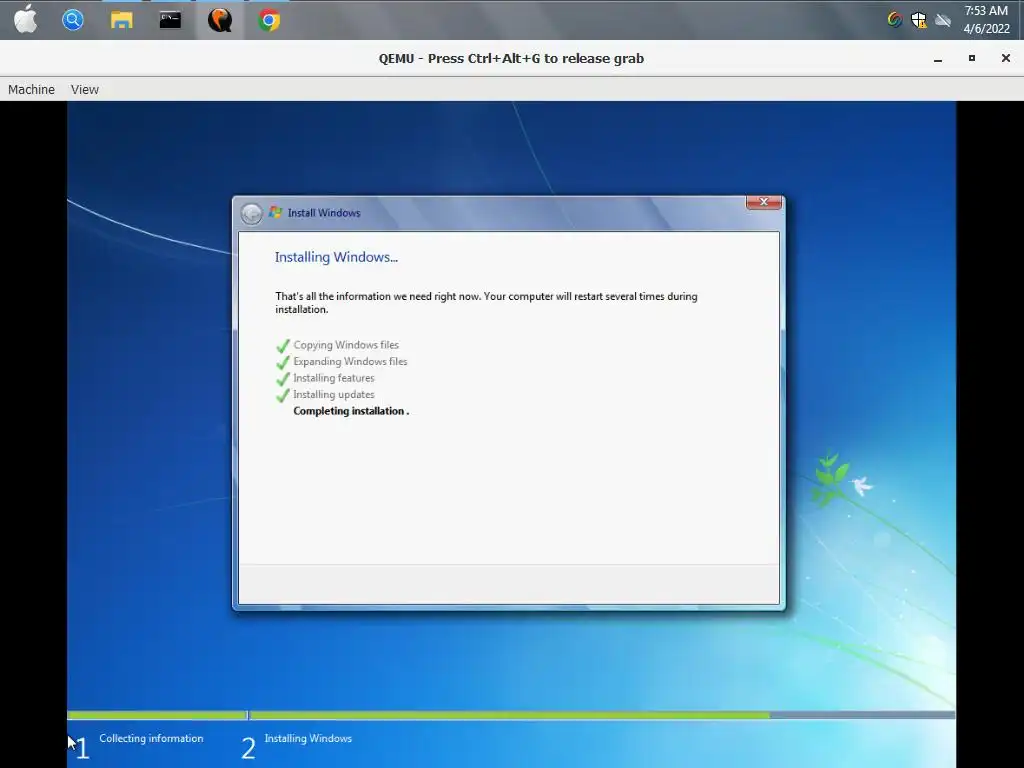Click the 'Install Windows' dialog title text

324,213
